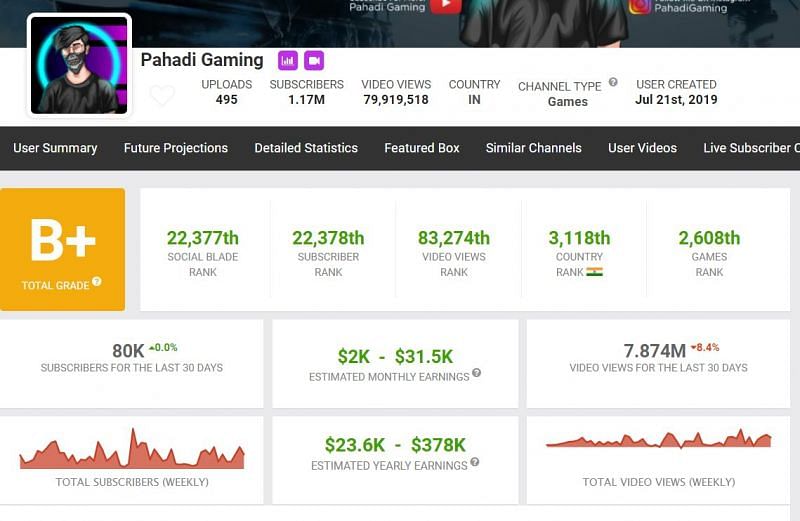Open the Estimated Yearly Earnings help icon
Screen dimensions: 800x521
474,462
